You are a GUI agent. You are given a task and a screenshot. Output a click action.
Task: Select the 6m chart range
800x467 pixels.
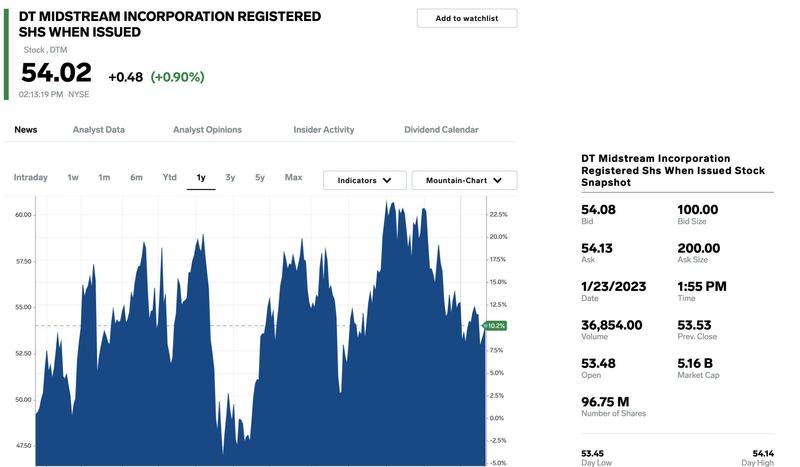[x=136, y=177]
